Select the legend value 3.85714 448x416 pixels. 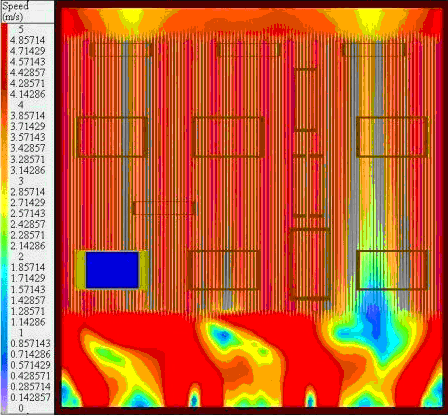[28, 116]
